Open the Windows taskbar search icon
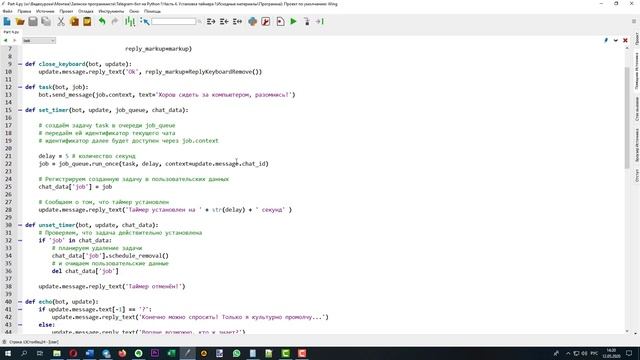 24,353
